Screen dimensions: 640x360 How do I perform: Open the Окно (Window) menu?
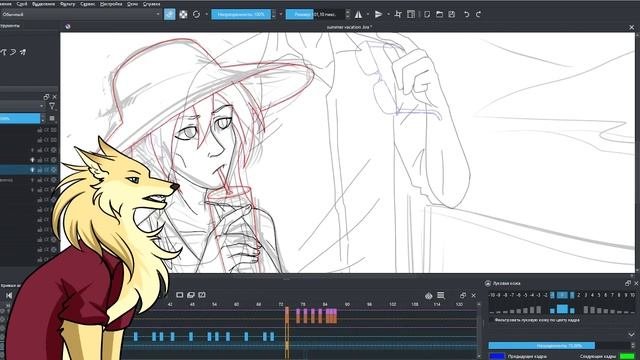(132, 4)
